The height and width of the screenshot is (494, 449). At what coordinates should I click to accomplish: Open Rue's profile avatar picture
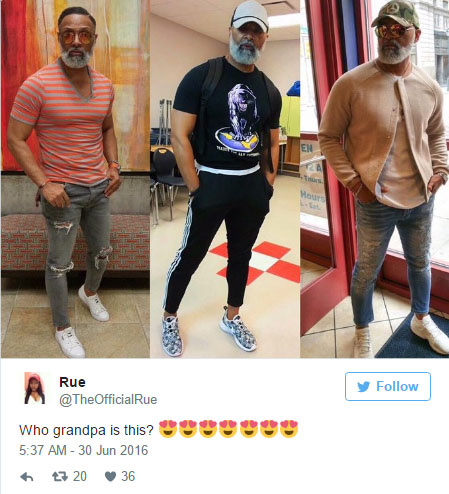35,388
